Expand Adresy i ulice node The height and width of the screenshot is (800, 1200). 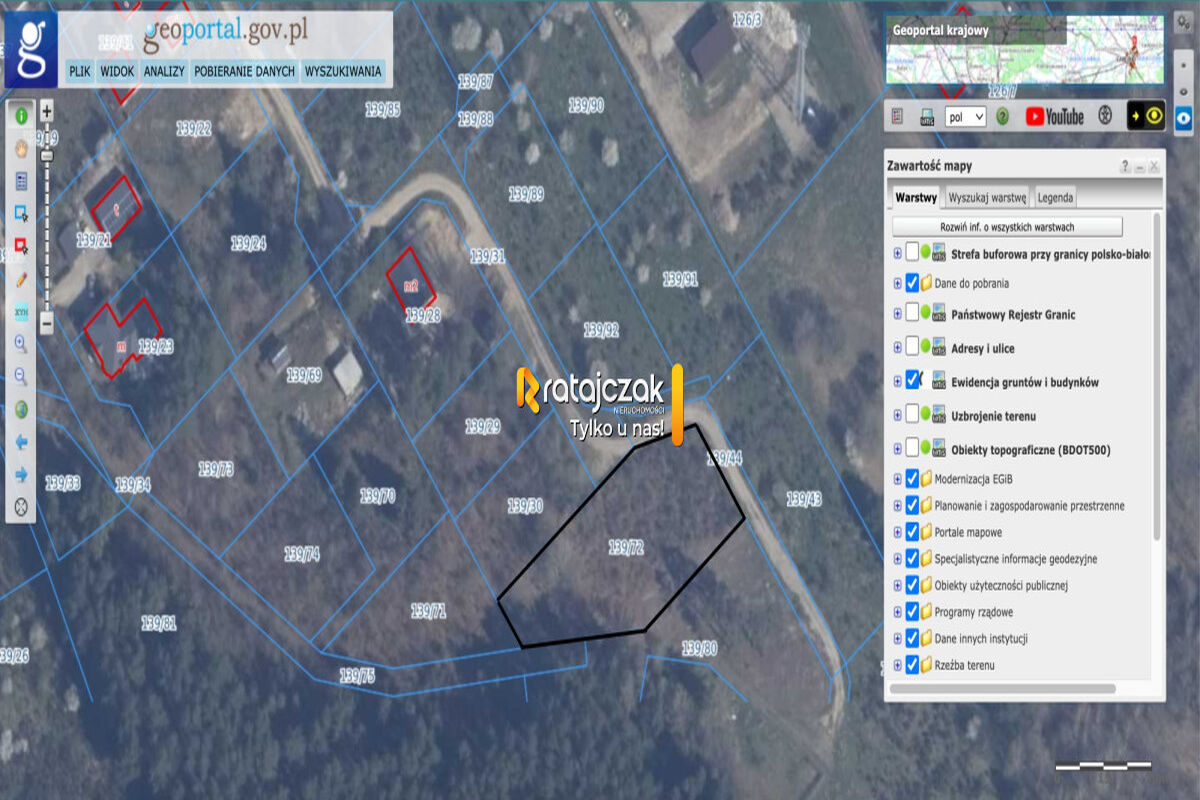(897, 348)
